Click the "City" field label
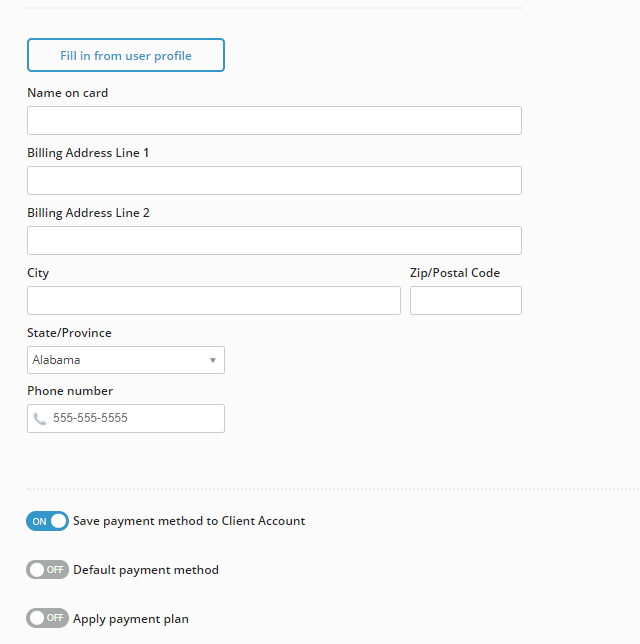 click(38, 273)
